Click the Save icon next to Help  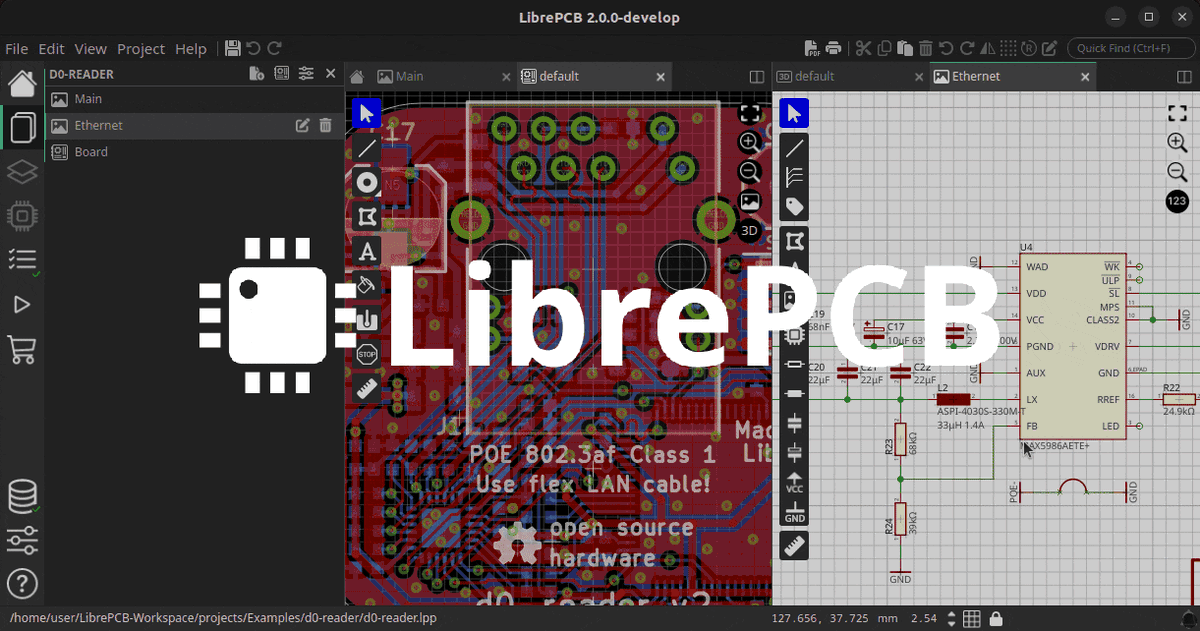click(x=233, y=48)
